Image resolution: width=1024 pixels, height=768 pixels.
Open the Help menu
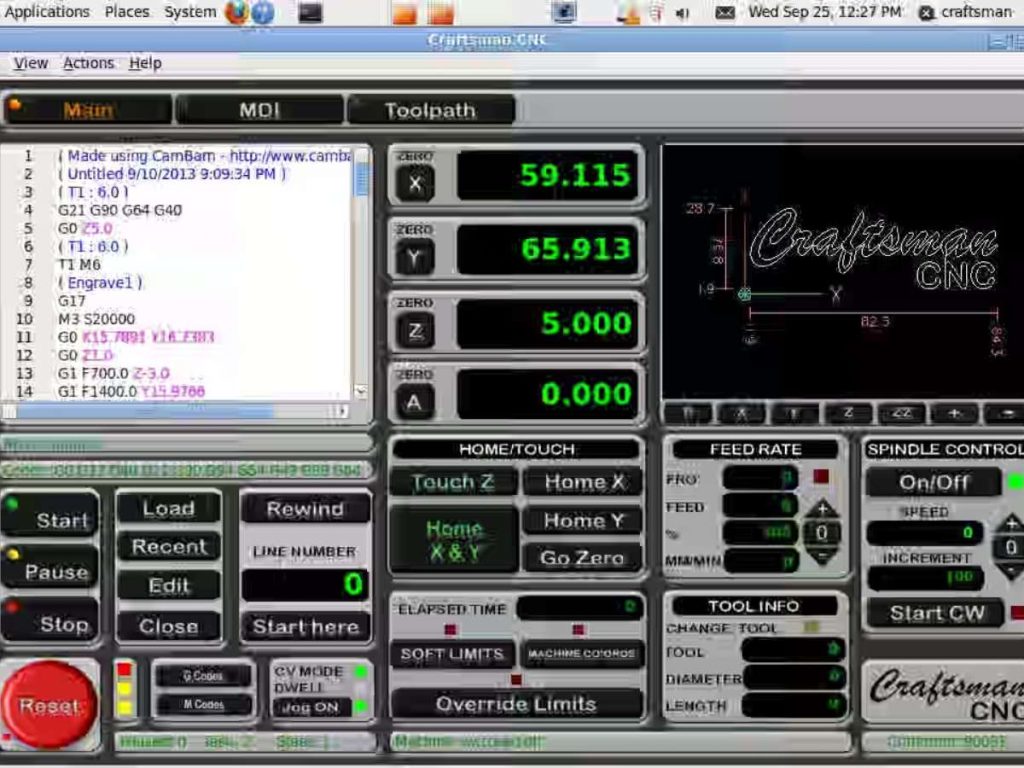[x=145, y=63]
